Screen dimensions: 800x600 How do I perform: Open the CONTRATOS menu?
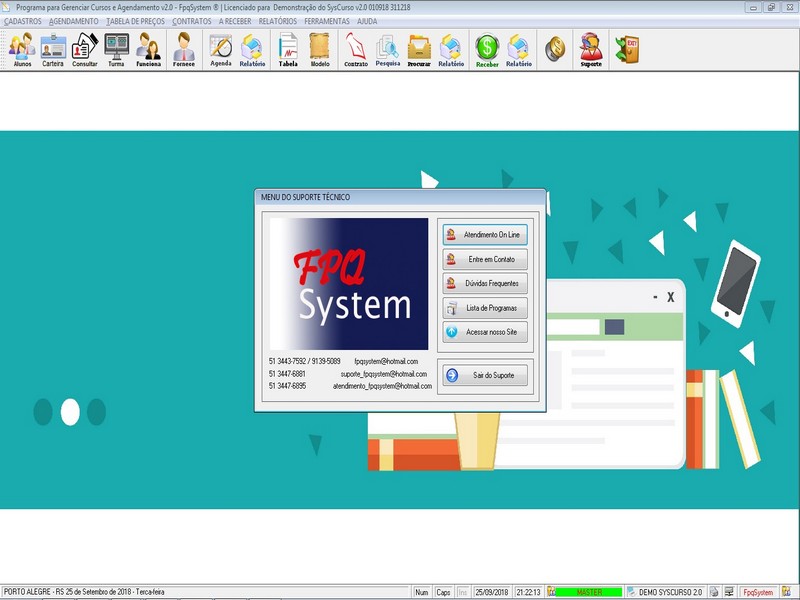191,21
